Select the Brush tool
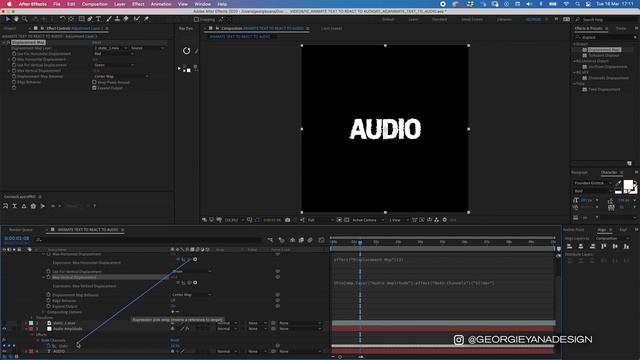The height and width of the screenshot is (360, 640). coord(109,19)
